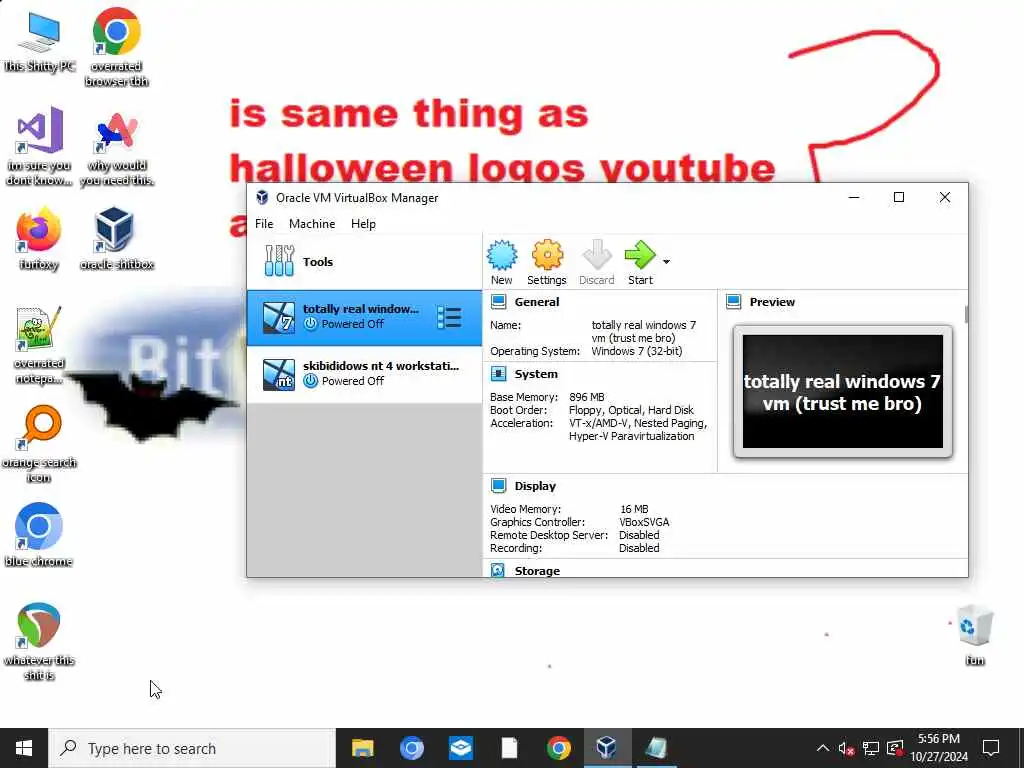Open the Settings gear in VirtualBox toolbar
The image size is (1024, 768).
[x=547, y=255]
